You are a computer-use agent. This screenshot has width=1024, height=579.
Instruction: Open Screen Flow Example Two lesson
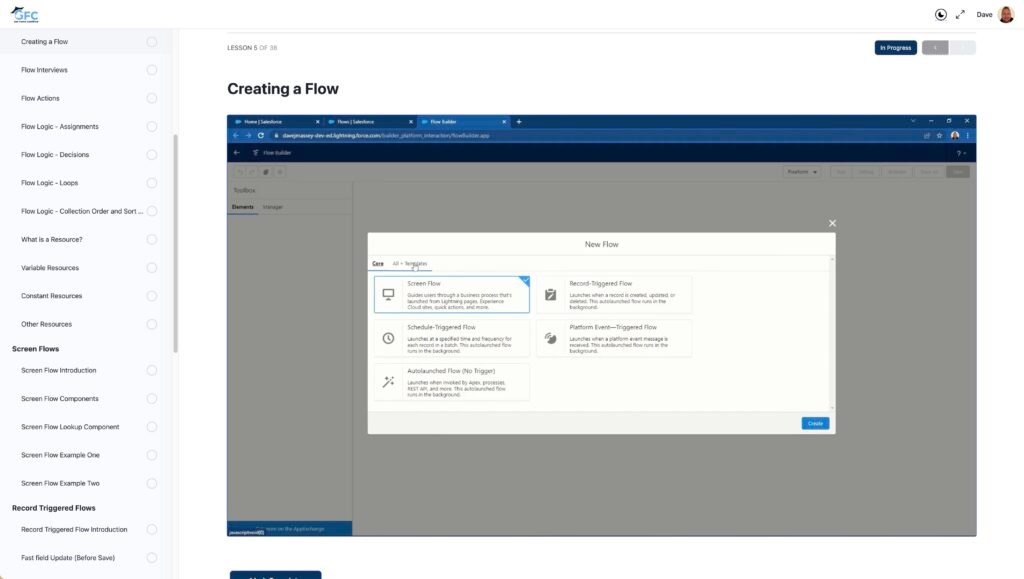pos(60,484)
